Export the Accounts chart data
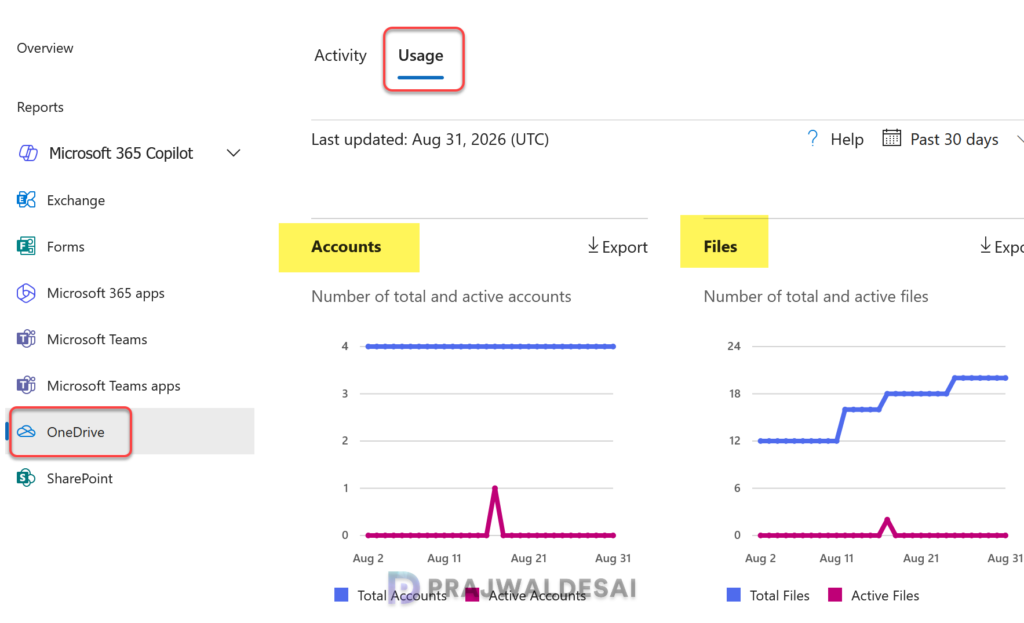This screenshot has height=623, width=1024. (x=618, y=247)
